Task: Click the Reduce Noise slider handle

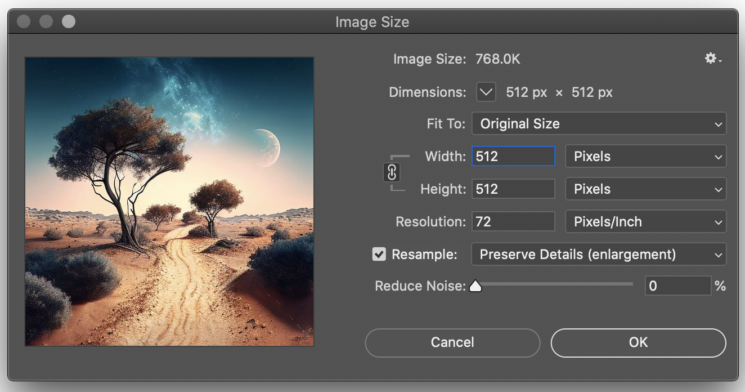Action: coord(475,286)
